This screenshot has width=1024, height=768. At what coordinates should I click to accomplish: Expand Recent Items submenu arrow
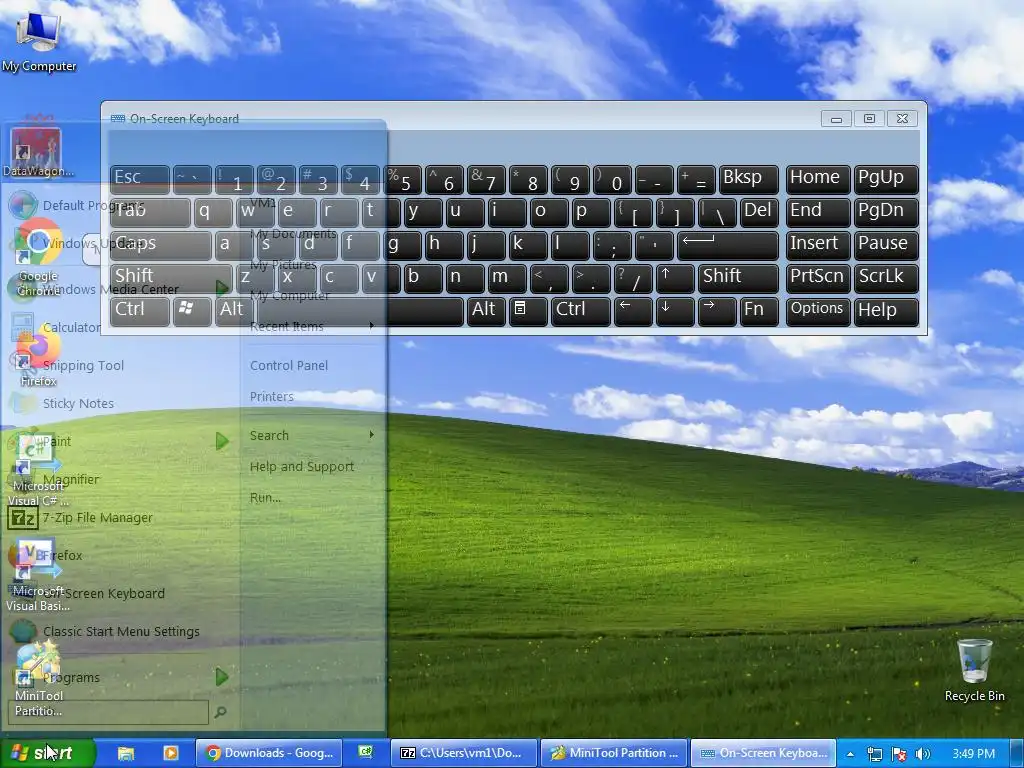[x=372, y=325]
